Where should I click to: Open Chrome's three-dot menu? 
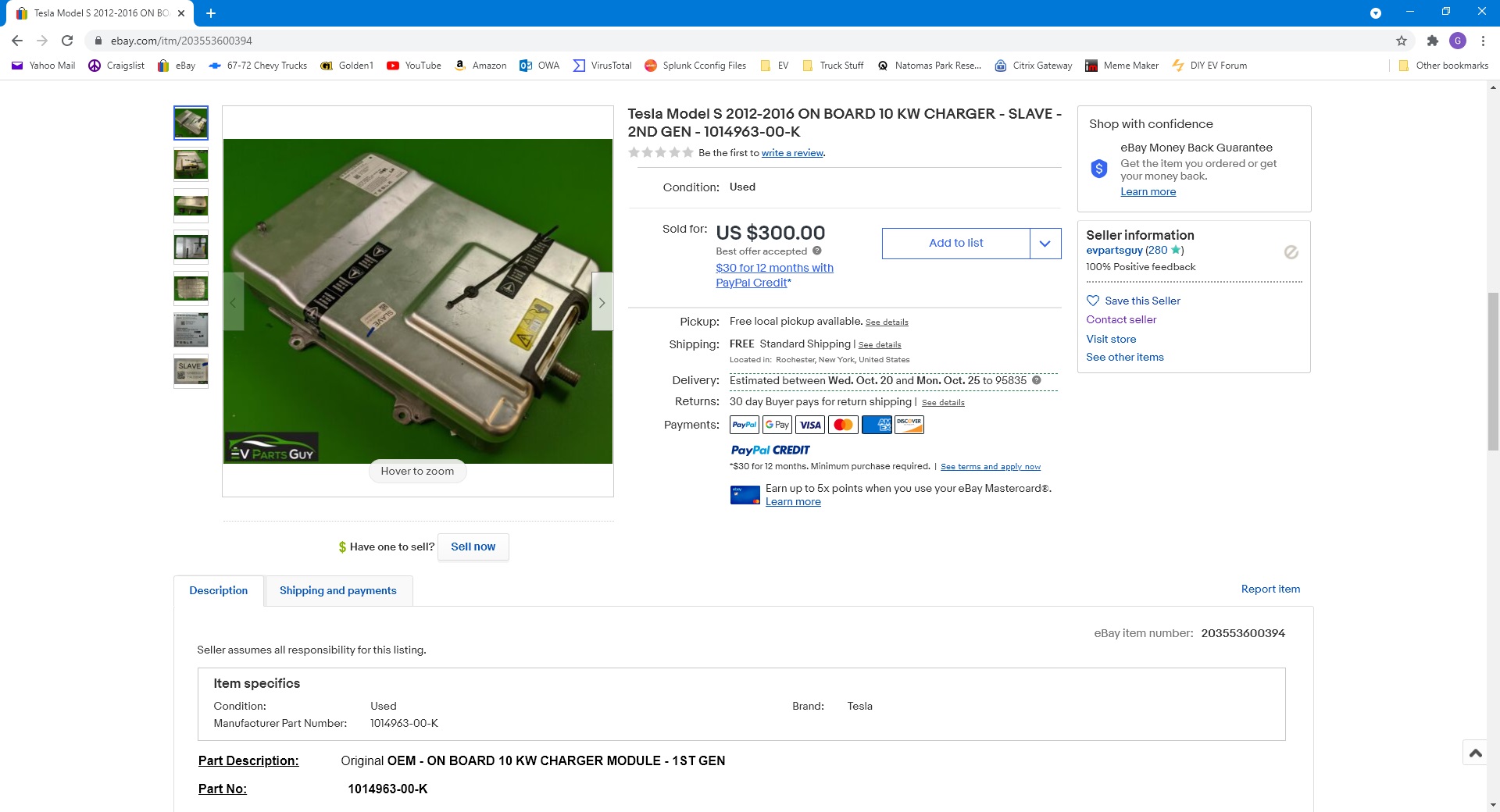click(1483, 41)
